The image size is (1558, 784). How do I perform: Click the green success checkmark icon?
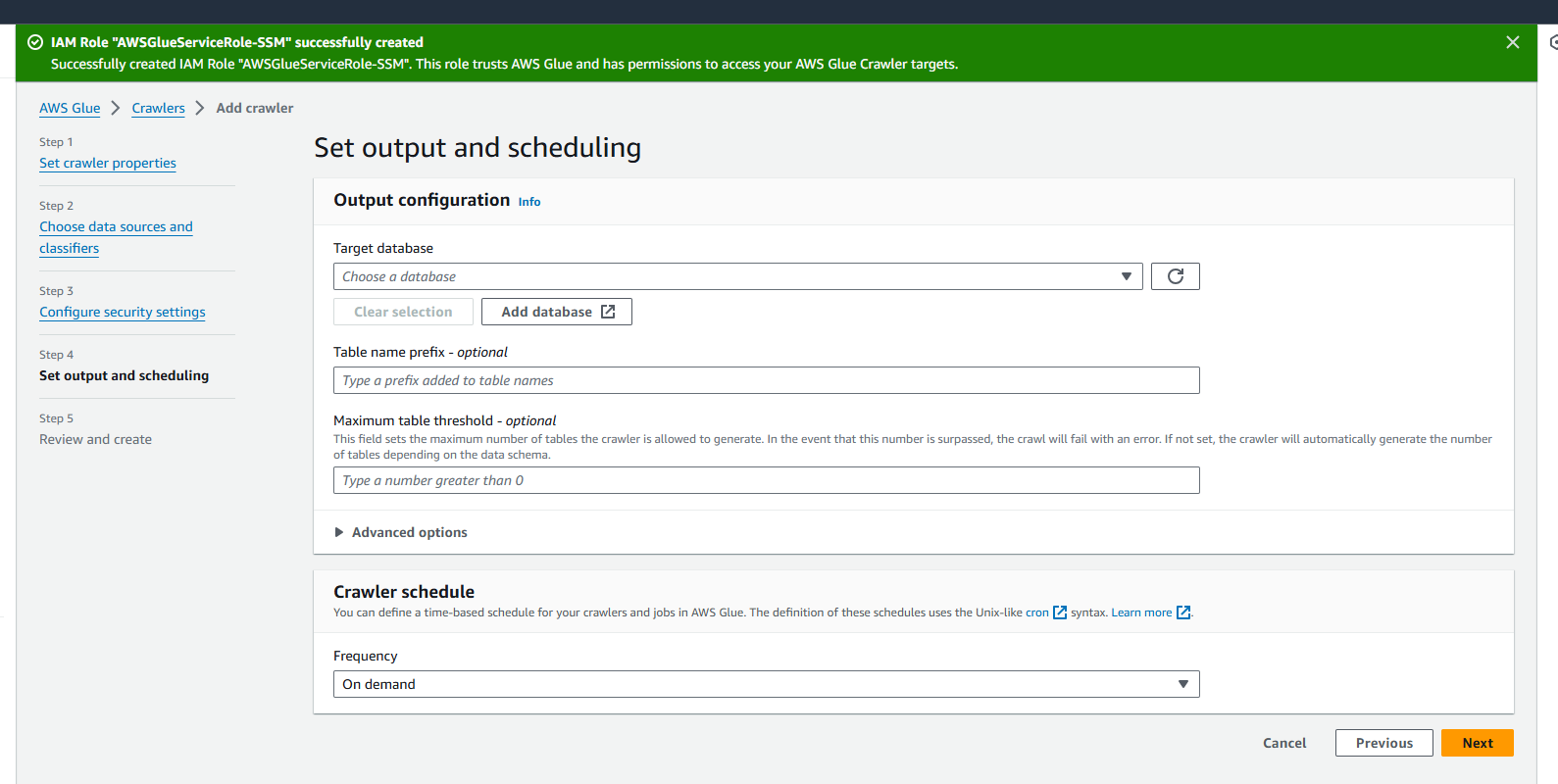click(x=35, y=42)
